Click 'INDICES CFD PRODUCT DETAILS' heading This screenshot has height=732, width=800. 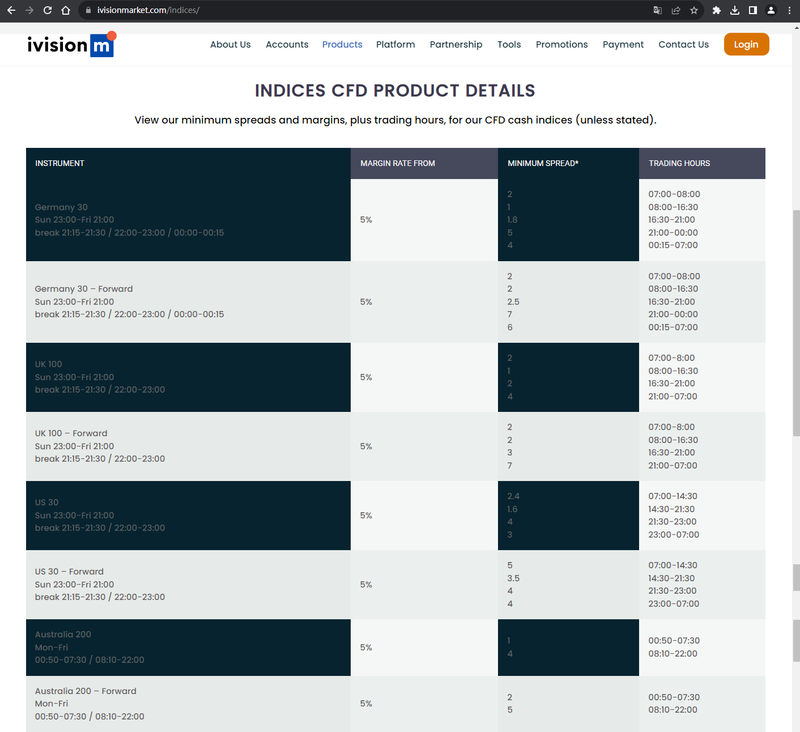(395, 91)
